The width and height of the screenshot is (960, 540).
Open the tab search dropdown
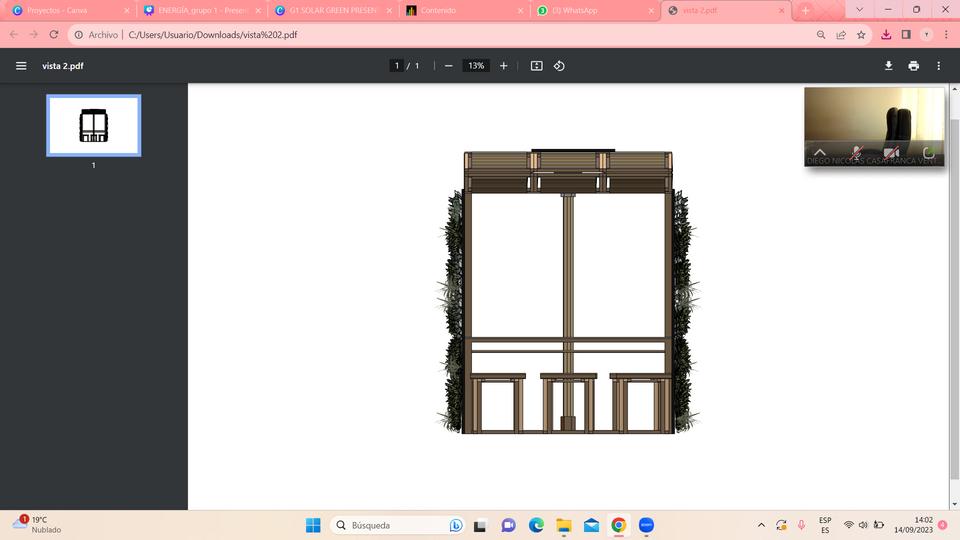coord(860,10)
